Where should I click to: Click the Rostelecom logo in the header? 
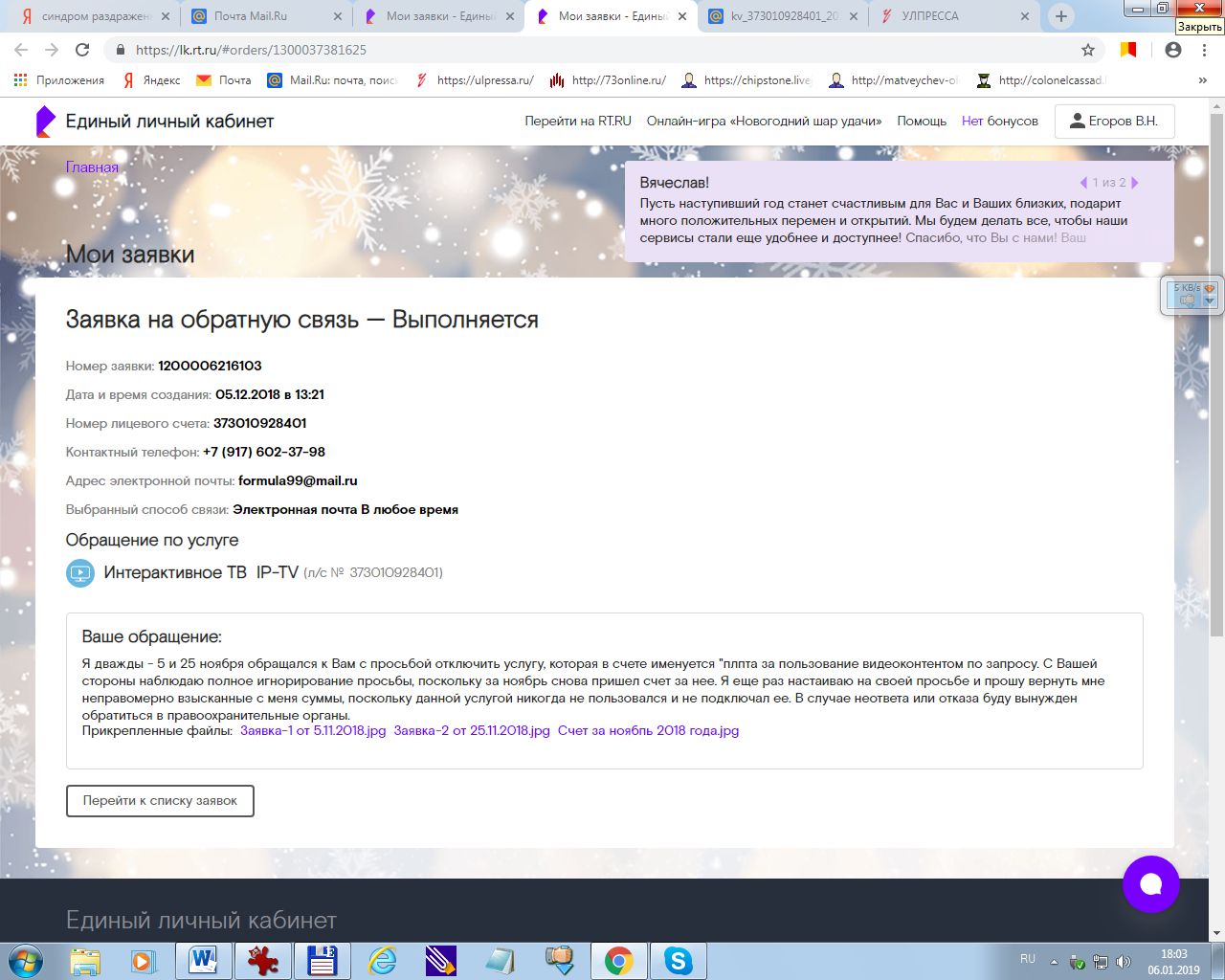[45, 122]
